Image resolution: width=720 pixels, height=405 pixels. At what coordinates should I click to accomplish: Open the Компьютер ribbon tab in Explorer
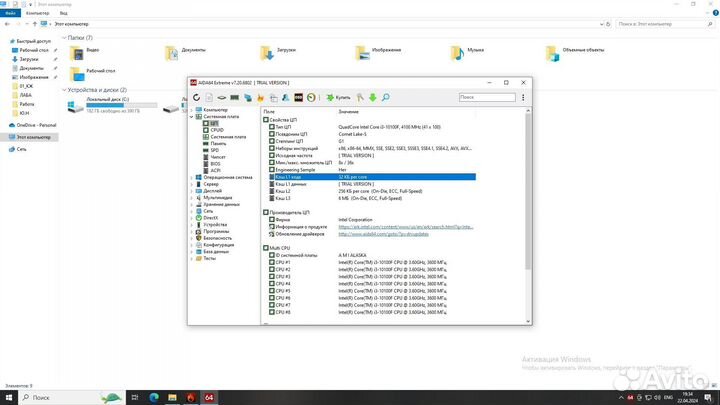(x=38, y=13)
